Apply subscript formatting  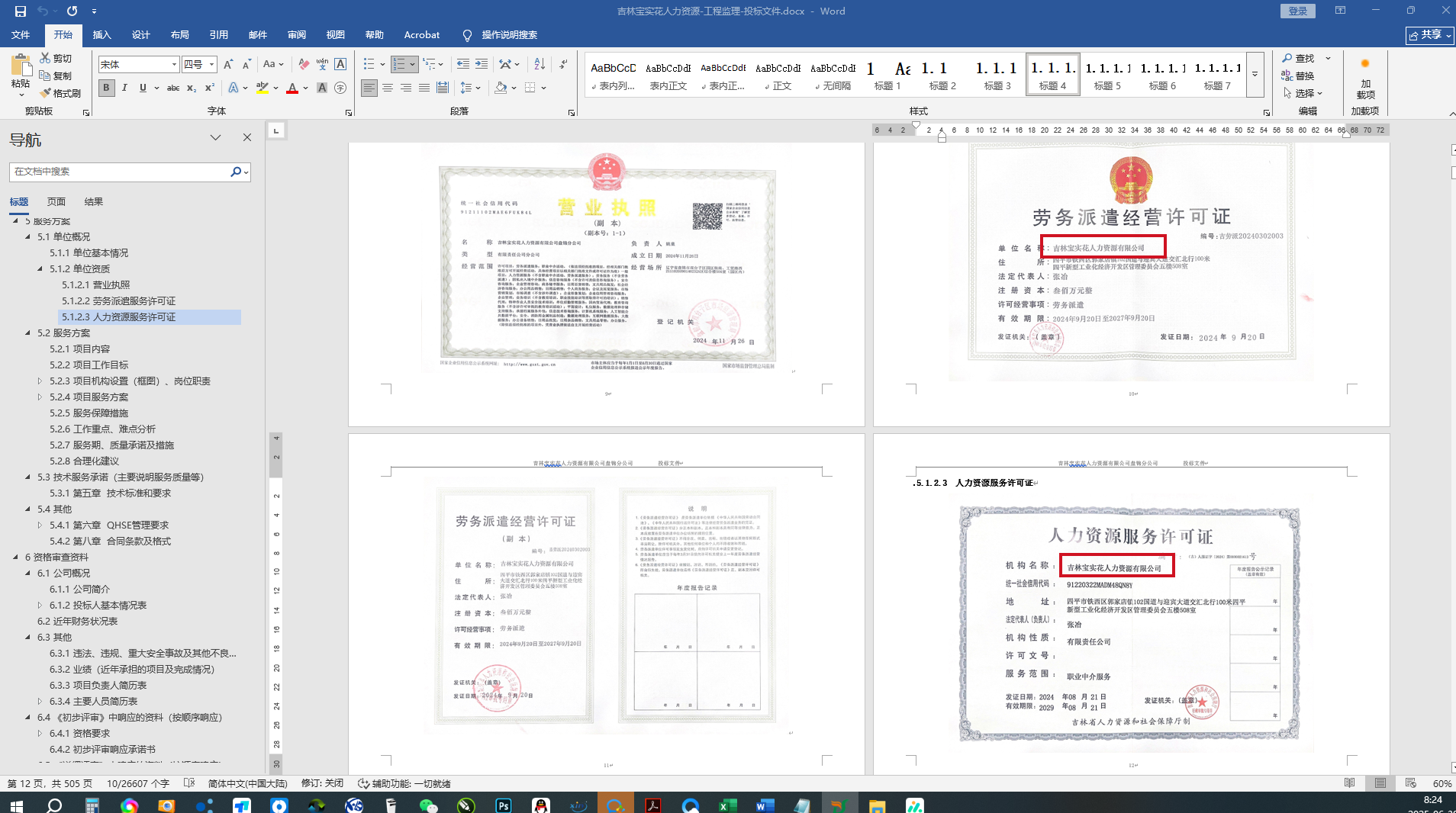192,88
